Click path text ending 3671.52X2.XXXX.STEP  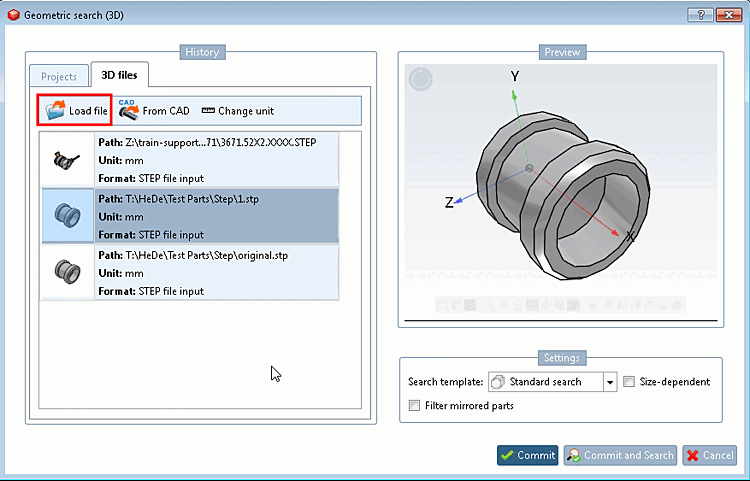207,142
